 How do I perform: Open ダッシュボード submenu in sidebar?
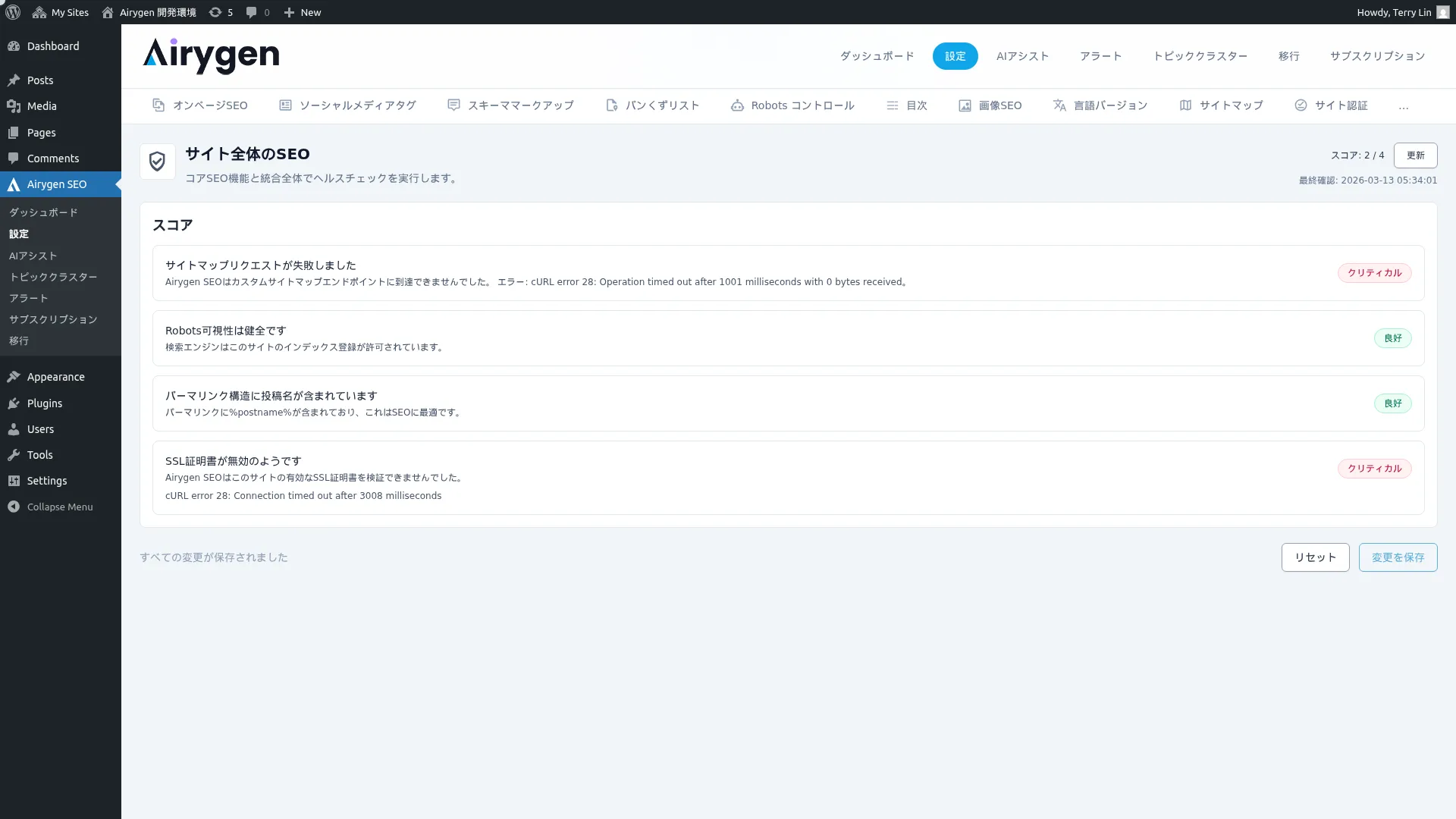click(x=43, y=212)
